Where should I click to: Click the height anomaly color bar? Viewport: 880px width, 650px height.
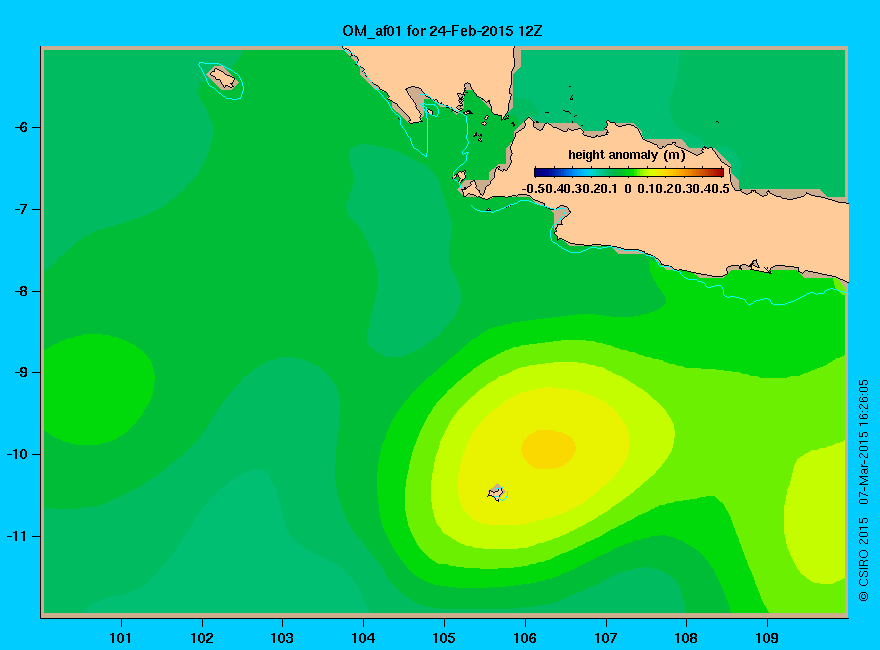[629, 172]
